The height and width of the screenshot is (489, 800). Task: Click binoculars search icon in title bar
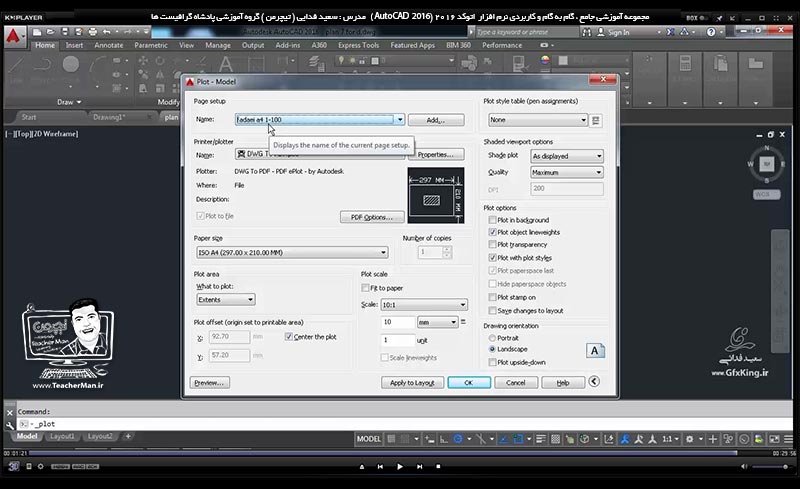click(587, 32)
